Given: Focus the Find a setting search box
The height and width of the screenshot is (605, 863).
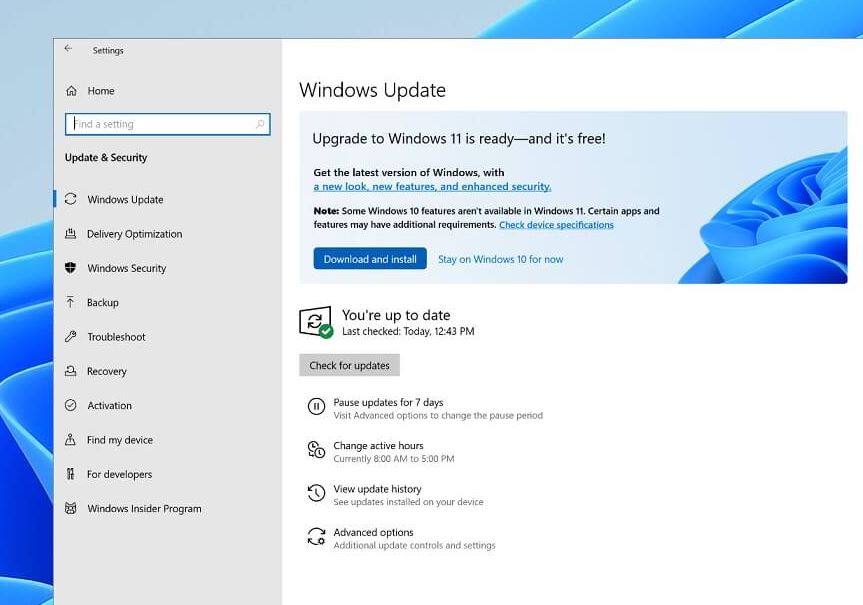Looking at the screenshot, I should point(160,124).
